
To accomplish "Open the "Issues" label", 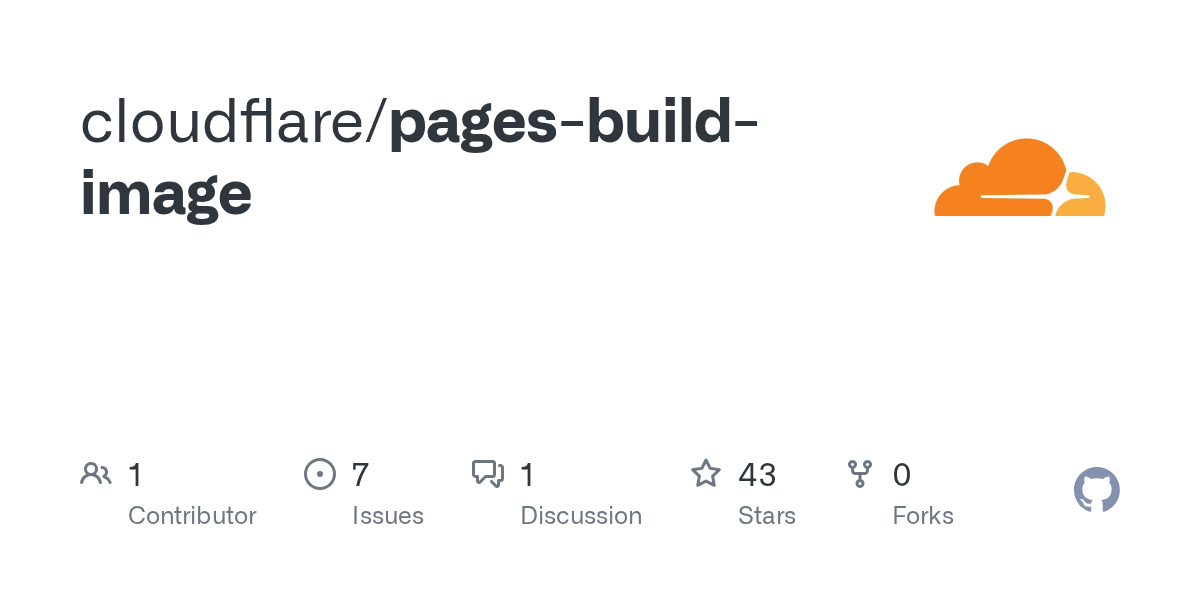I will [x=388, y=516].
